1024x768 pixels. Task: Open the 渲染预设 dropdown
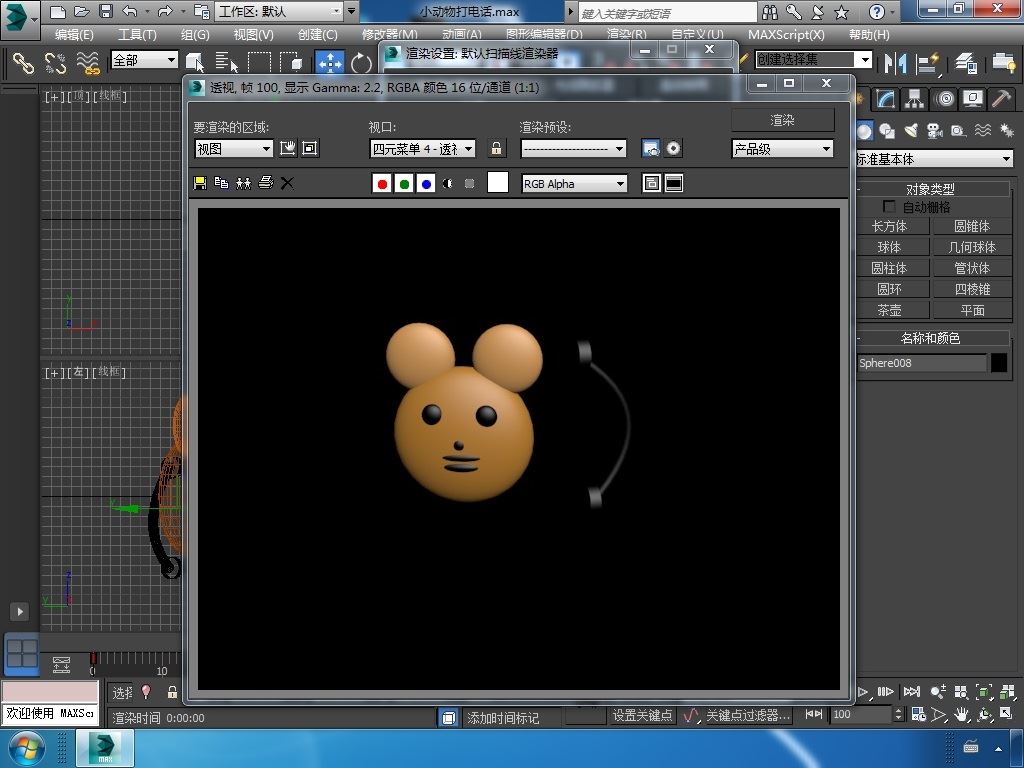[573, 149]
